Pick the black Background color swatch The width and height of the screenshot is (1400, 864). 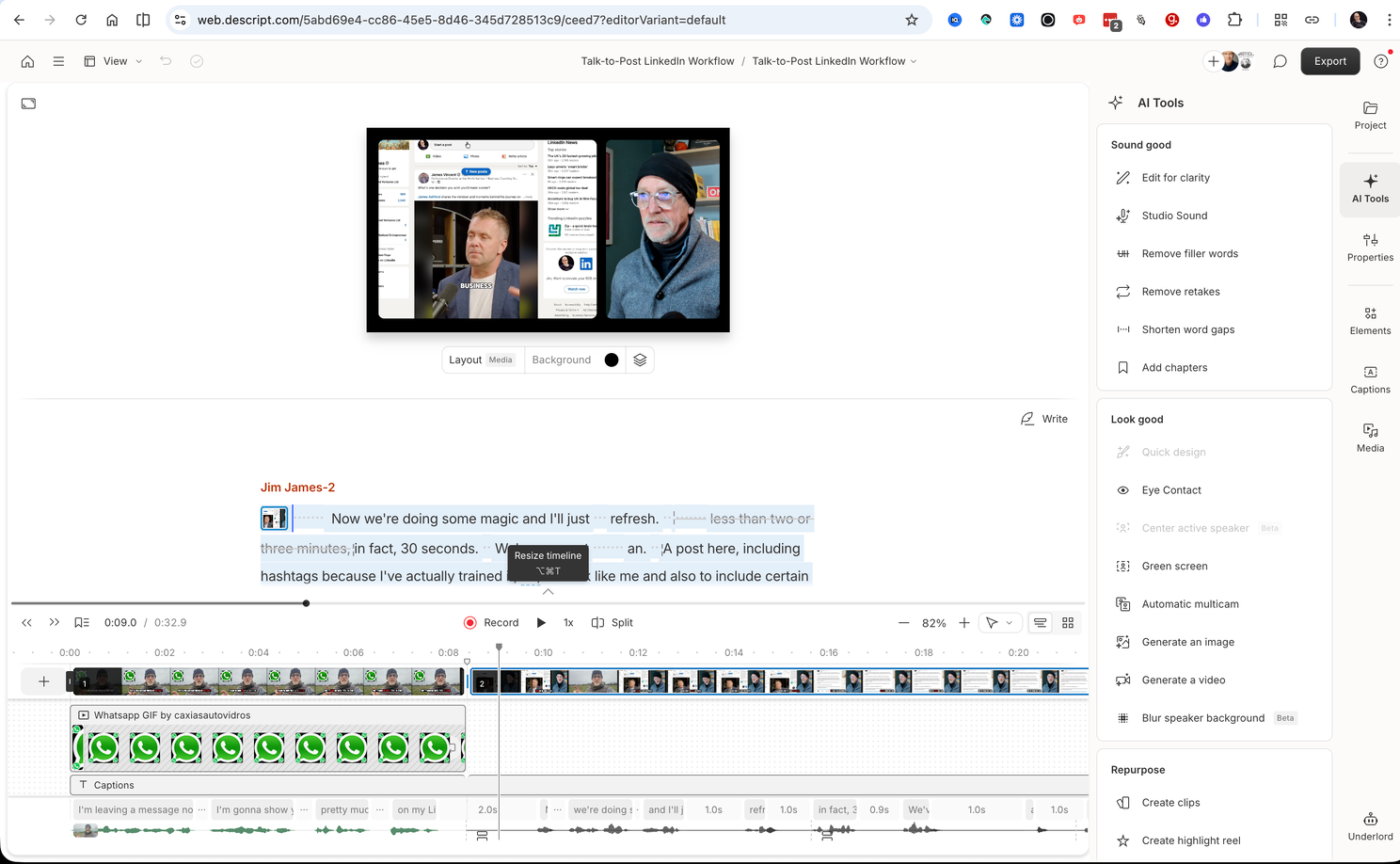point(612,360)
